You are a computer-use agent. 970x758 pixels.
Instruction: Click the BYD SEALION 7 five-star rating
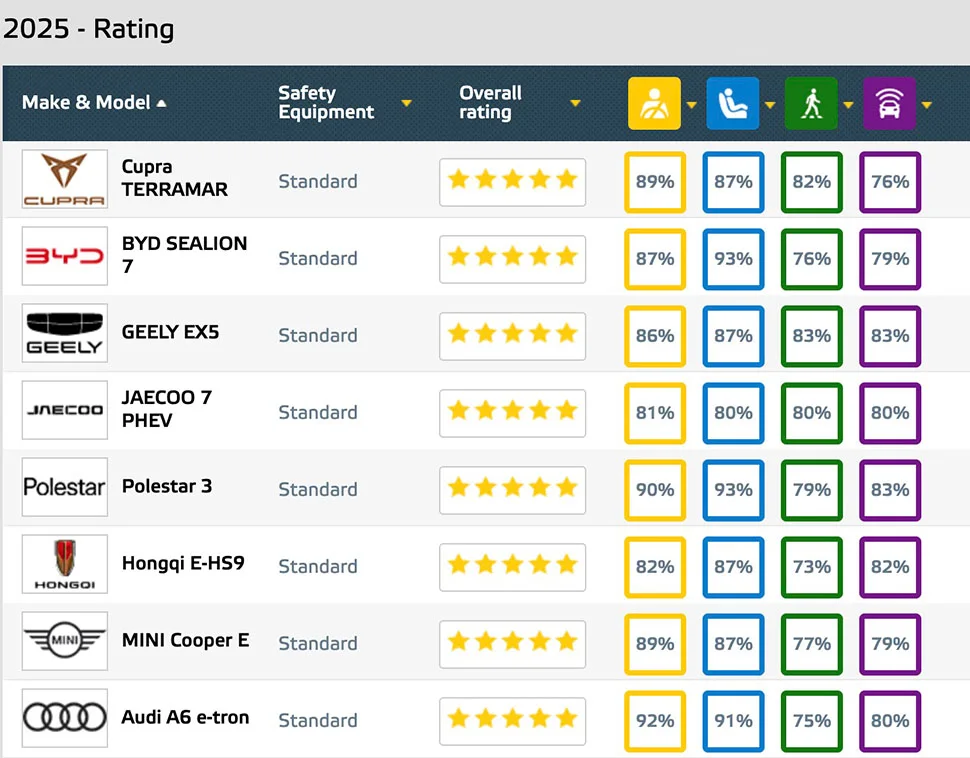tap(512, 259)
